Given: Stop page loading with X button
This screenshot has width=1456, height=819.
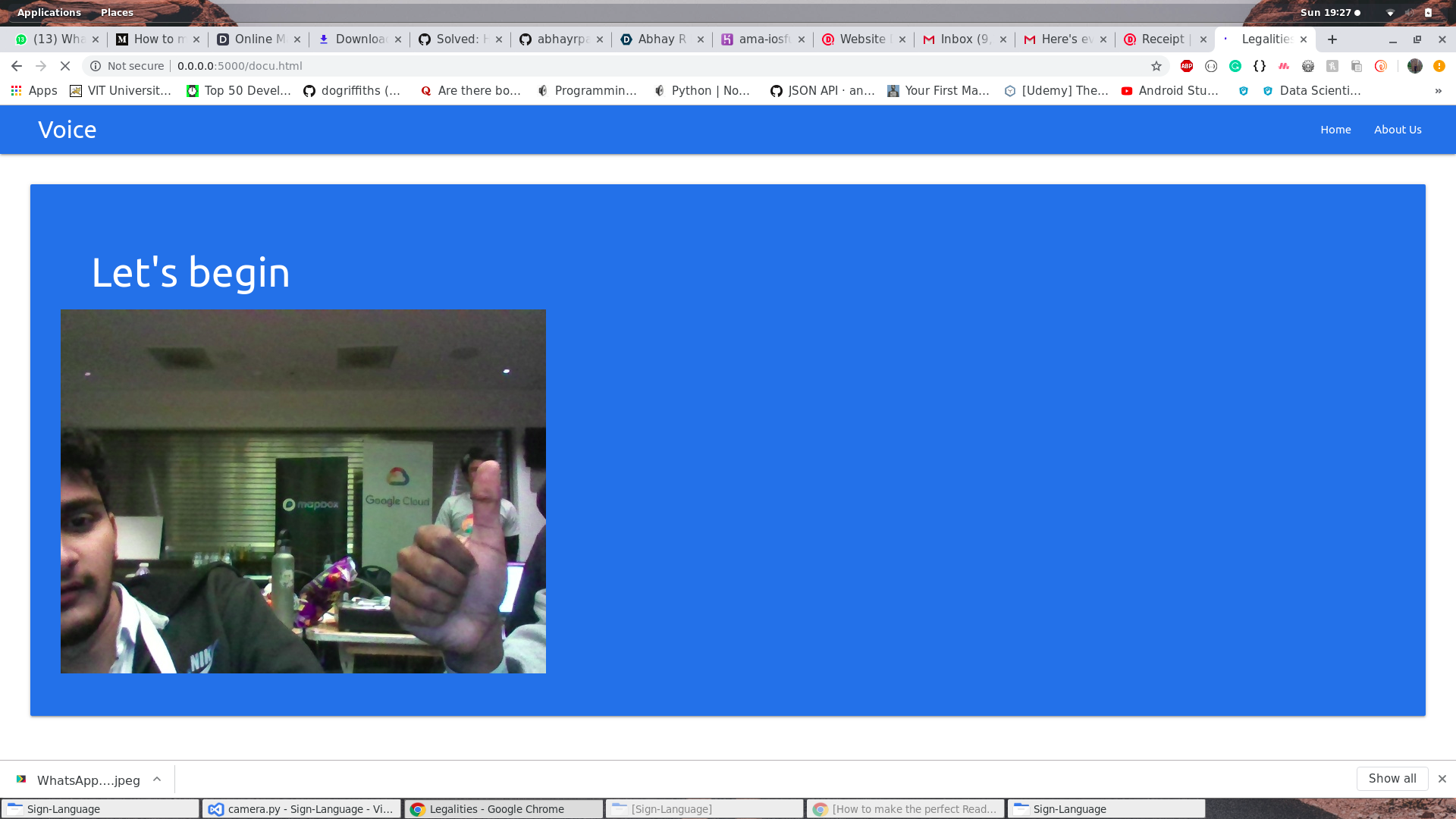Looking at the screenshot, I should pyautogui.click(x=65, y=66).
